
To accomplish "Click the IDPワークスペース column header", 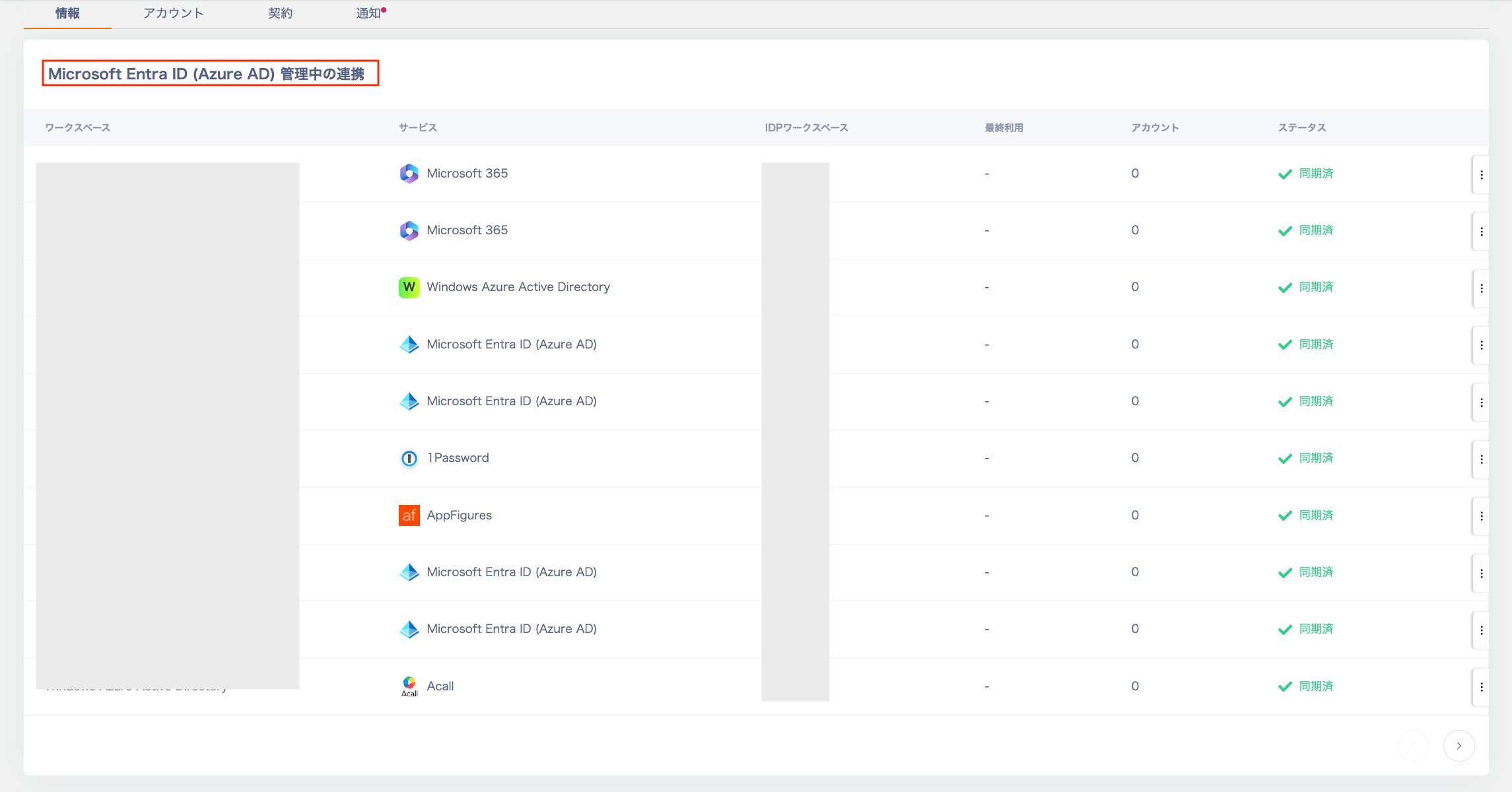I will (x=806, y=127).
